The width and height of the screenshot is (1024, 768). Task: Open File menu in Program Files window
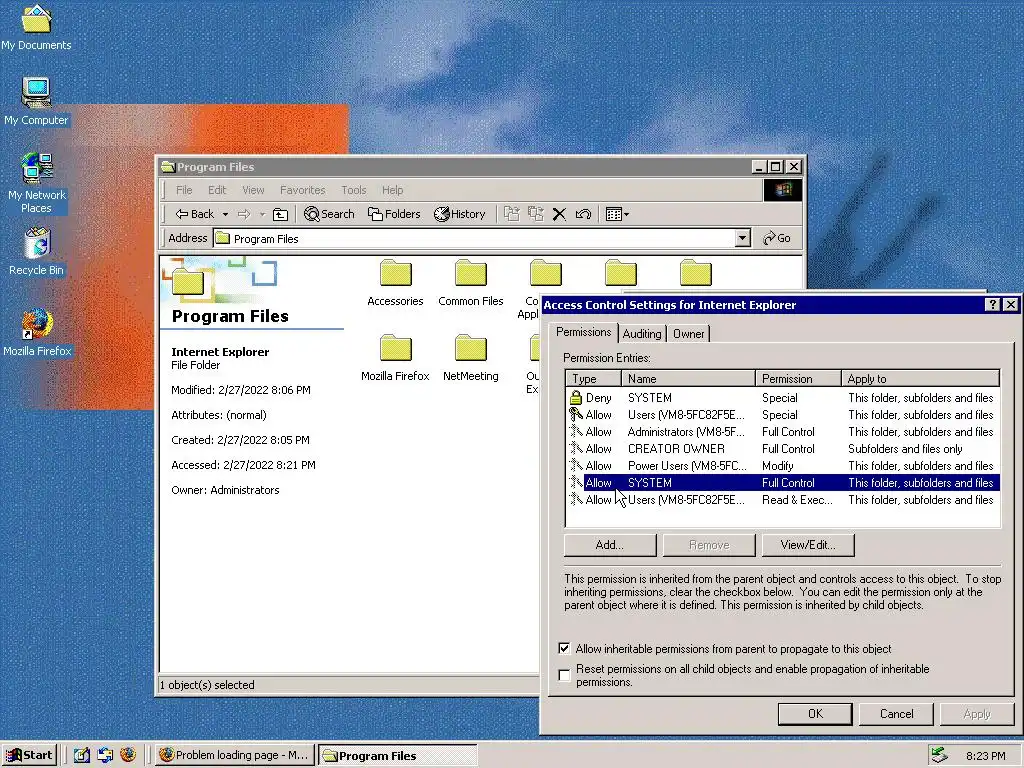(184, 190)
